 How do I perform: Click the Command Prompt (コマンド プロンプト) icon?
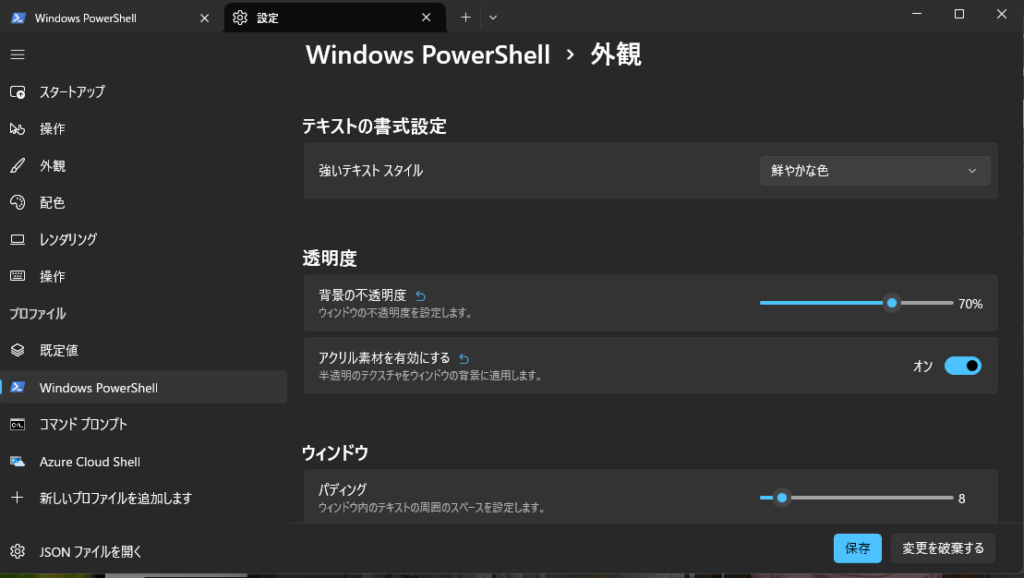18,425
